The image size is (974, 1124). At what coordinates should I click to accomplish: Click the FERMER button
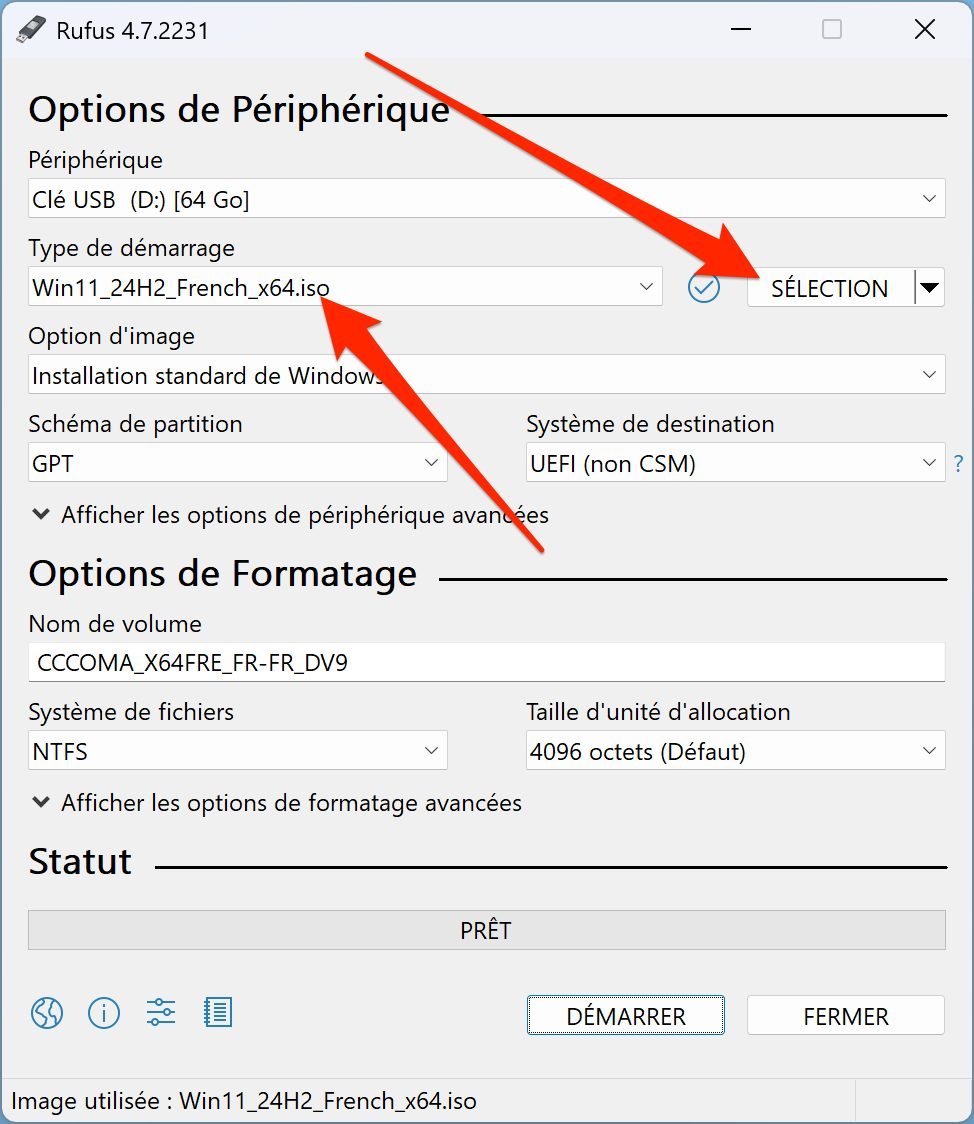846,1015
